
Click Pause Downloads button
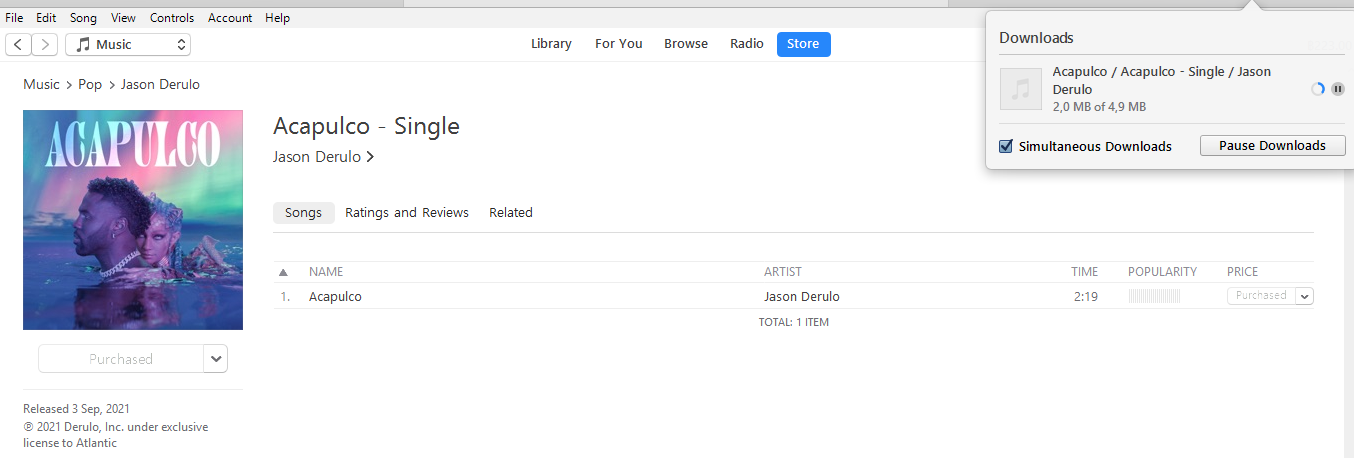tap(1272, 146)
